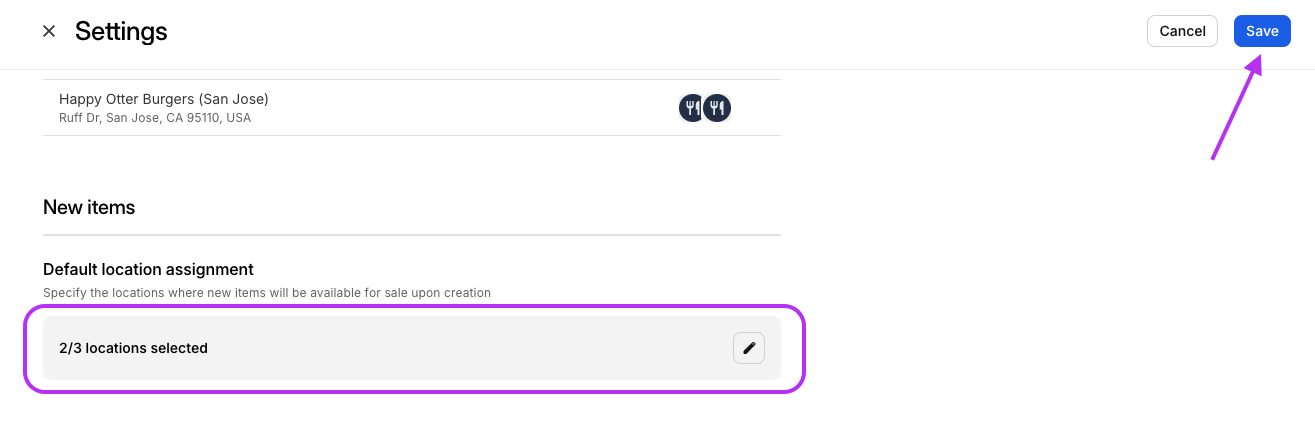The height and width of the screenshot is (436, 1315).
Task: Click the New items section heading
Action: [89, 207]
